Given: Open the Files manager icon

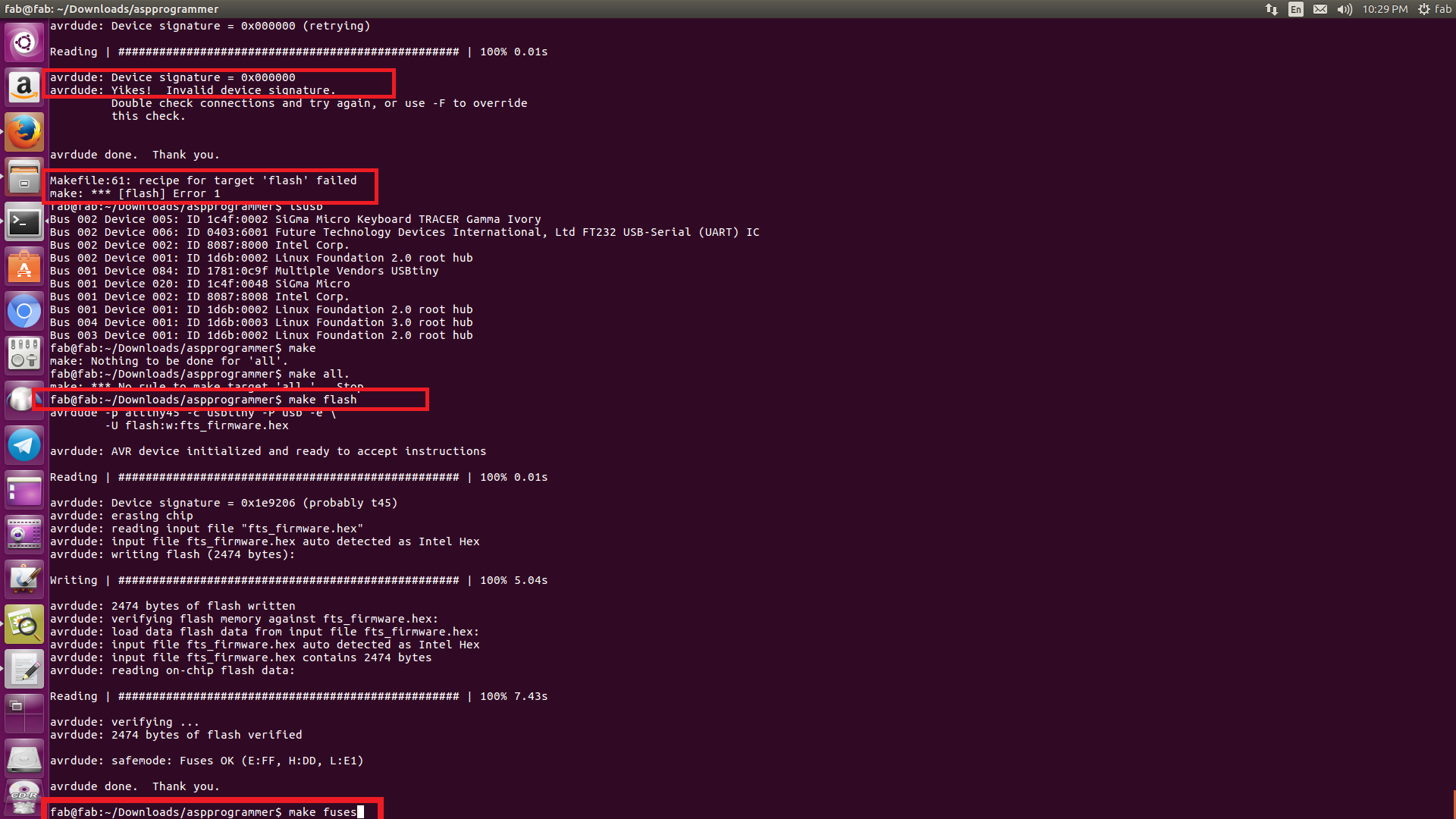Looking at the screenshot, I should coord(24,177).
